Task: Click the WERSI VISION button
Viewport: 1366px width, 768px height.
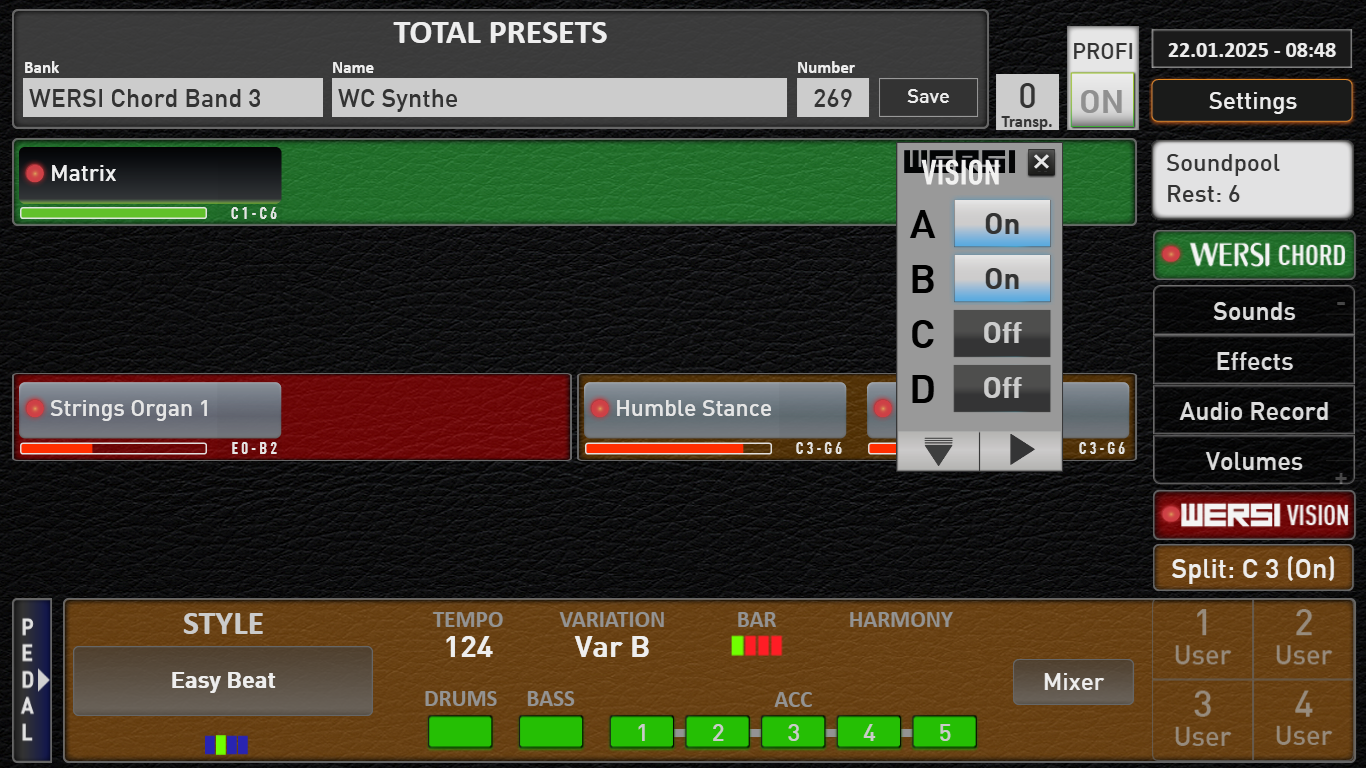Action: pyautogui.click(x=1254, y=515)
